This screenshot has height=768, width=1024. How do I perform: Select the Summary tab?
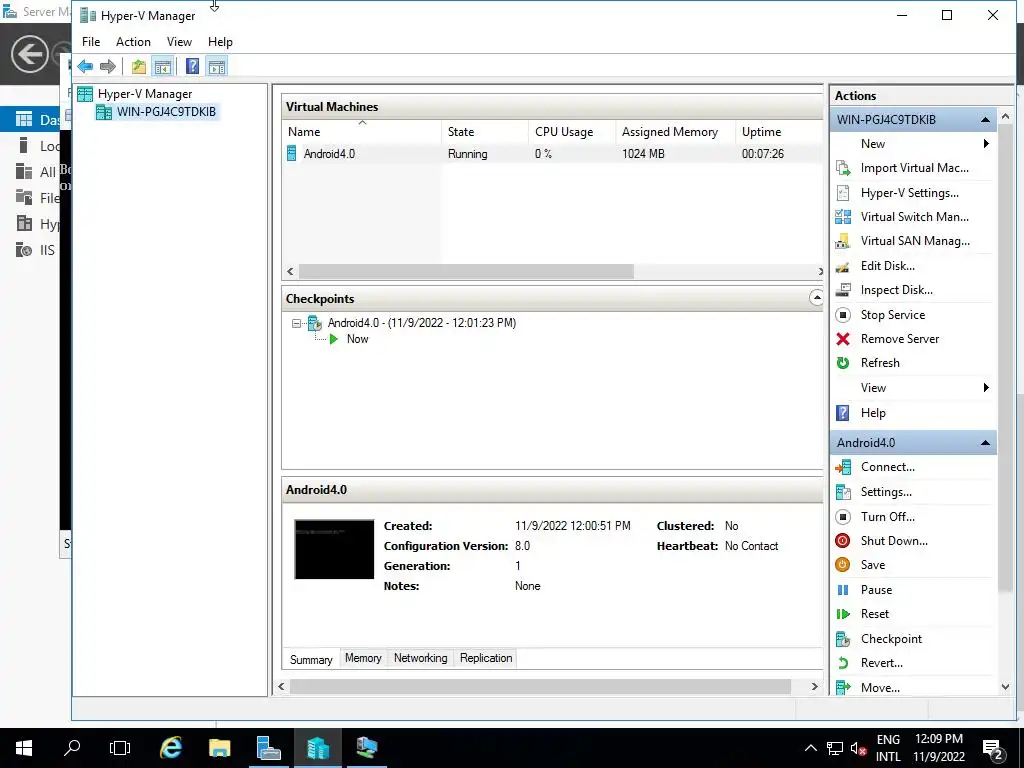tap(311, 660)
